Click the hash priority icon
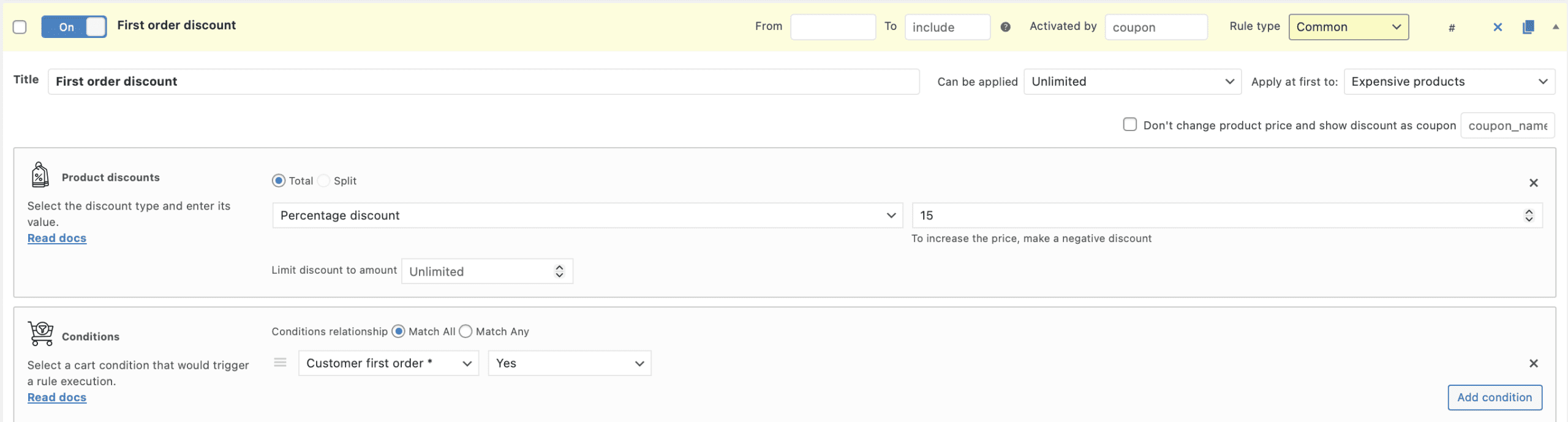 1452,28
